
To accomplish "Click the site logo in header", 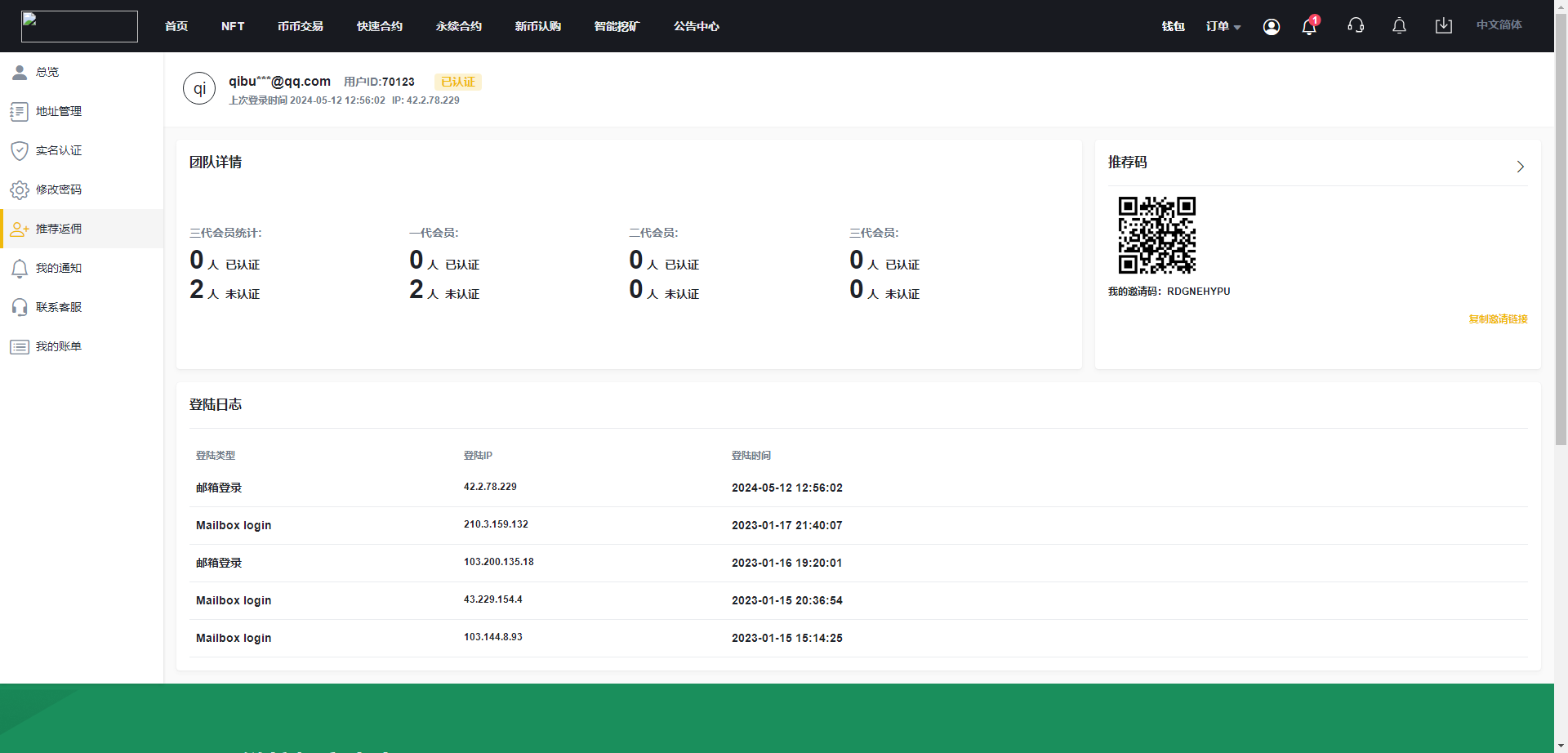I will [x=79, y=26].
